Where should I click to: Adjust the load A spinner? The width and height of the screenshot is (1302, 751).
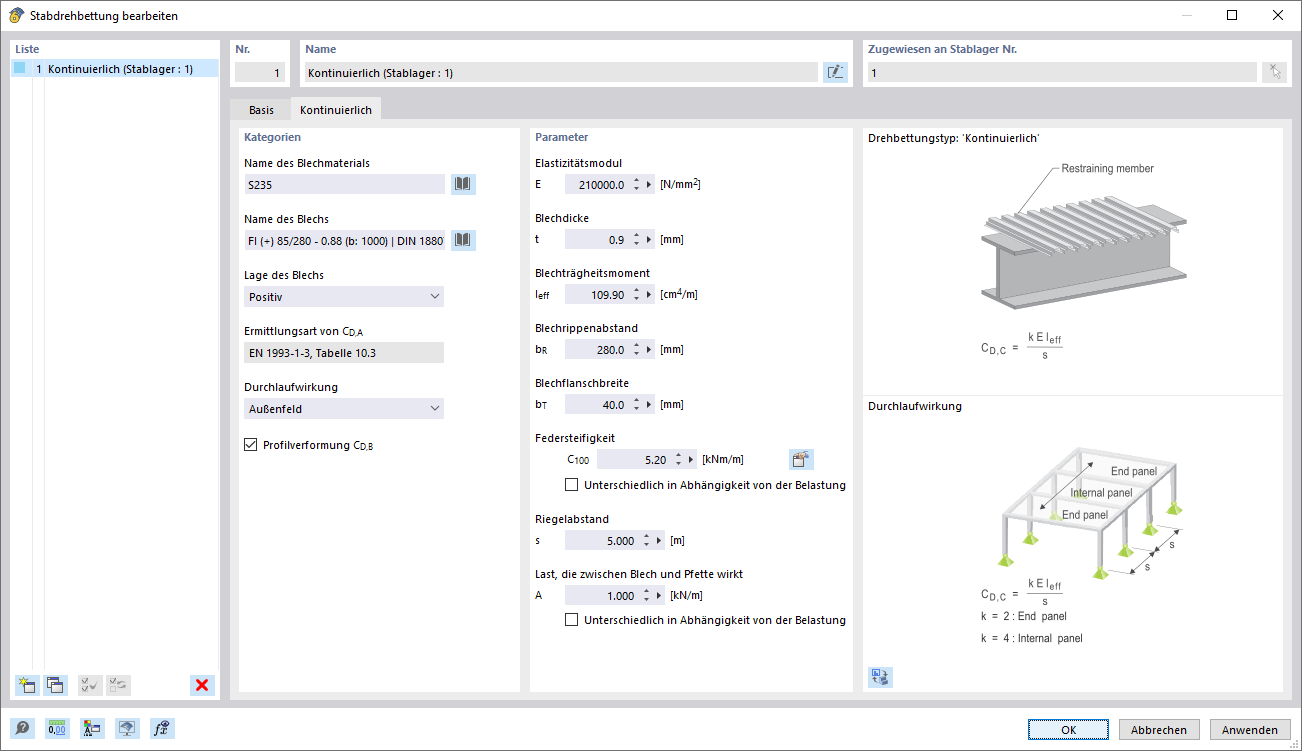(x=646, y=595)
